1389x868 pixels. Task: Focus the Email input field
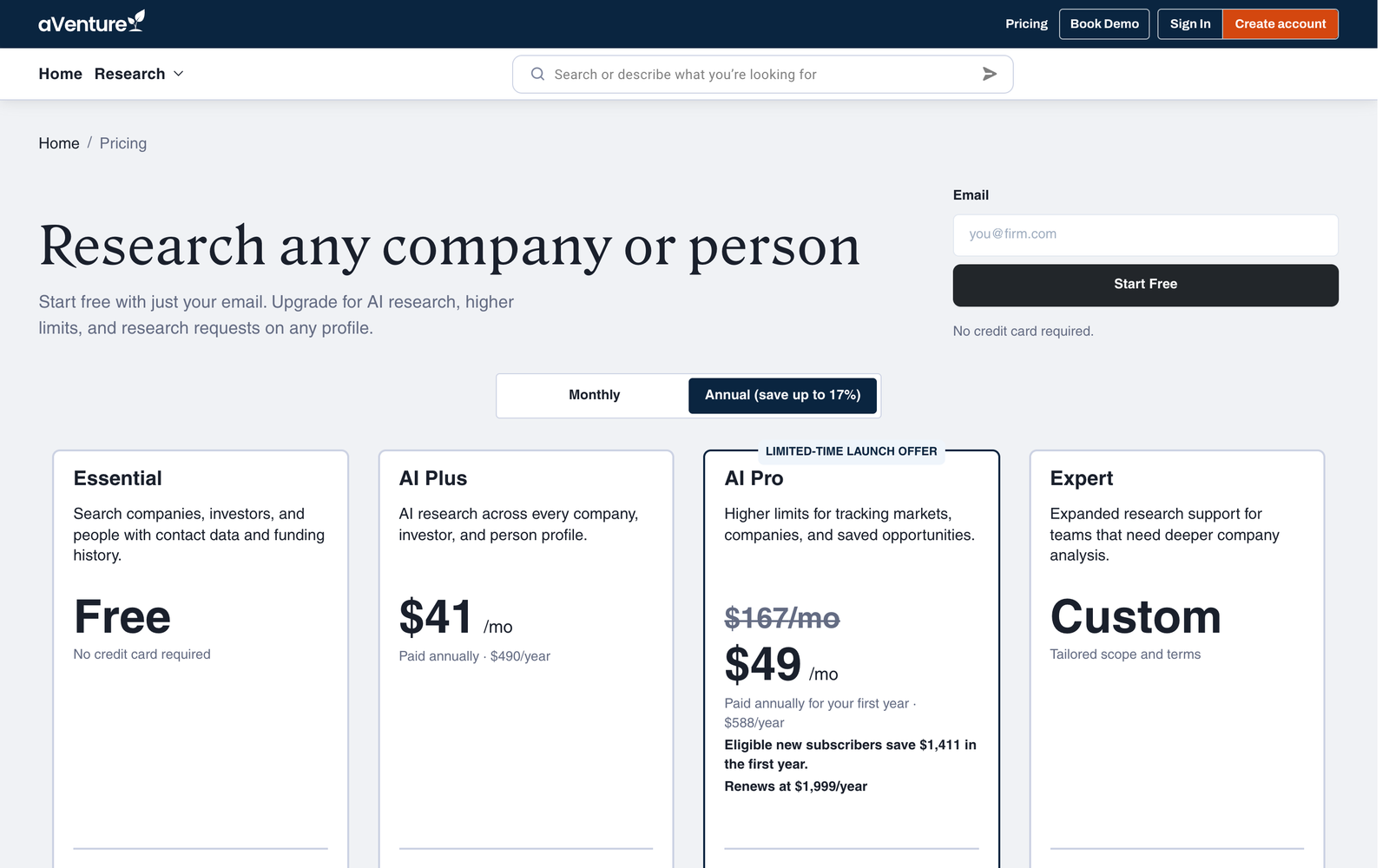pyautogui.click(x=1145, y=234)
